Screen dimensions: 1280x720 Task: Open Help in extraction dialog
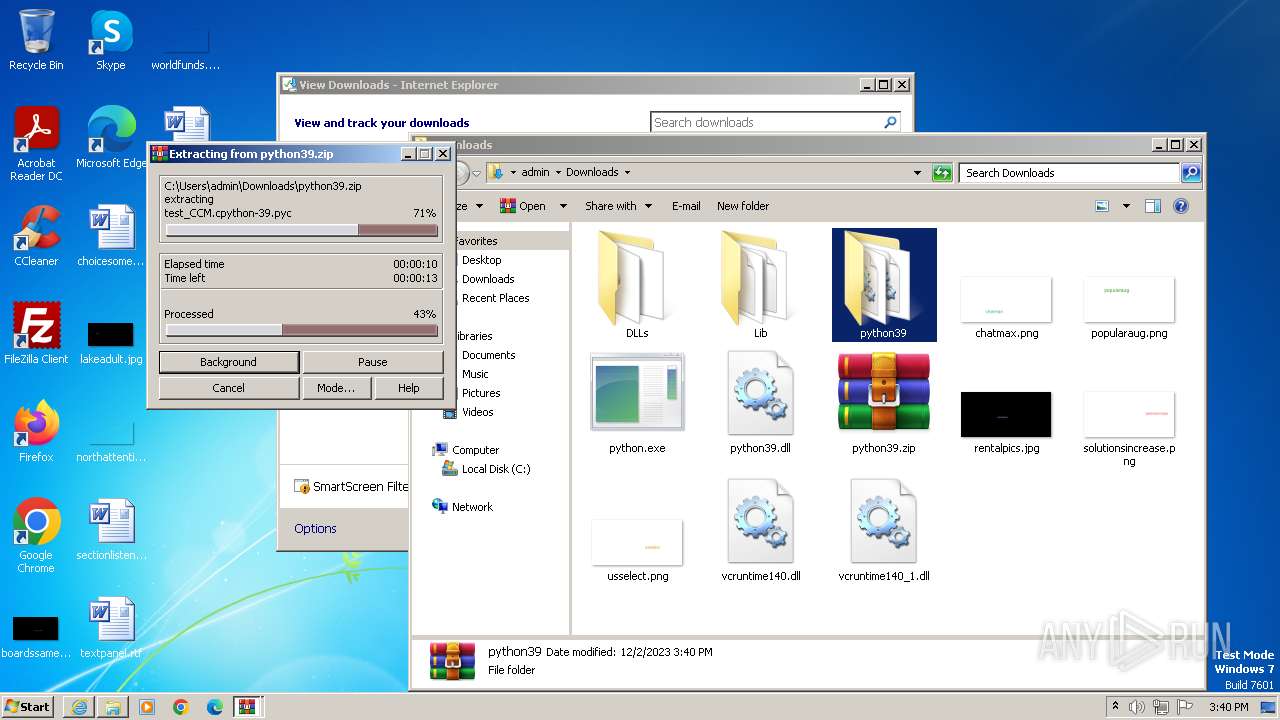point(409,387)
